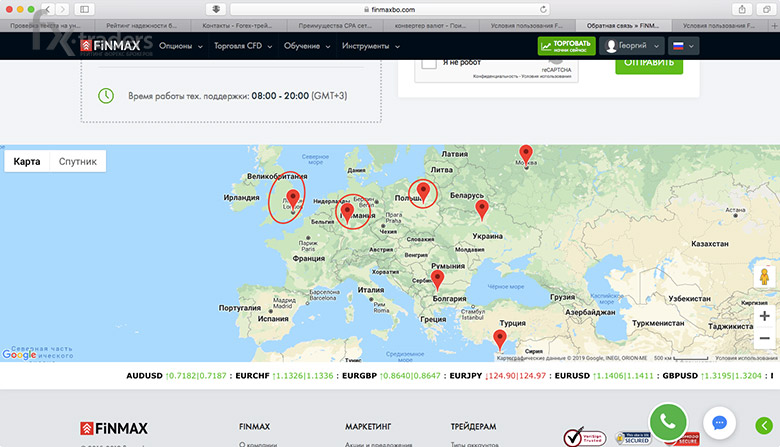Switch to the 'Проверка текста на ун...' tab
This screenshot has width=780, height=447.
[x=48, y=25]
